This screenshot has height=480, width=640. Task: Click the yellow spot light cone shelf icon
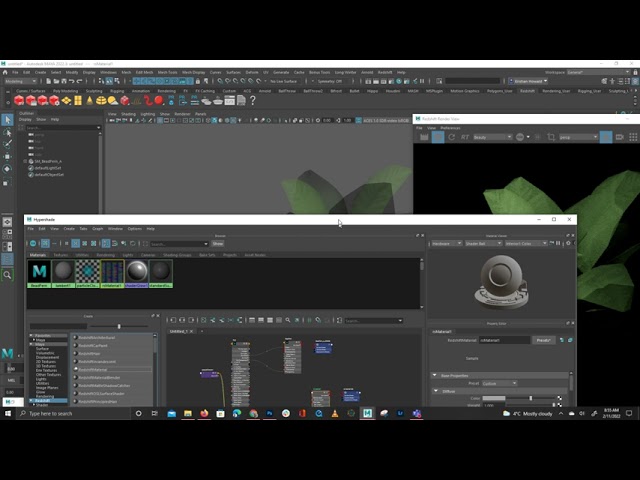[89, 100]
